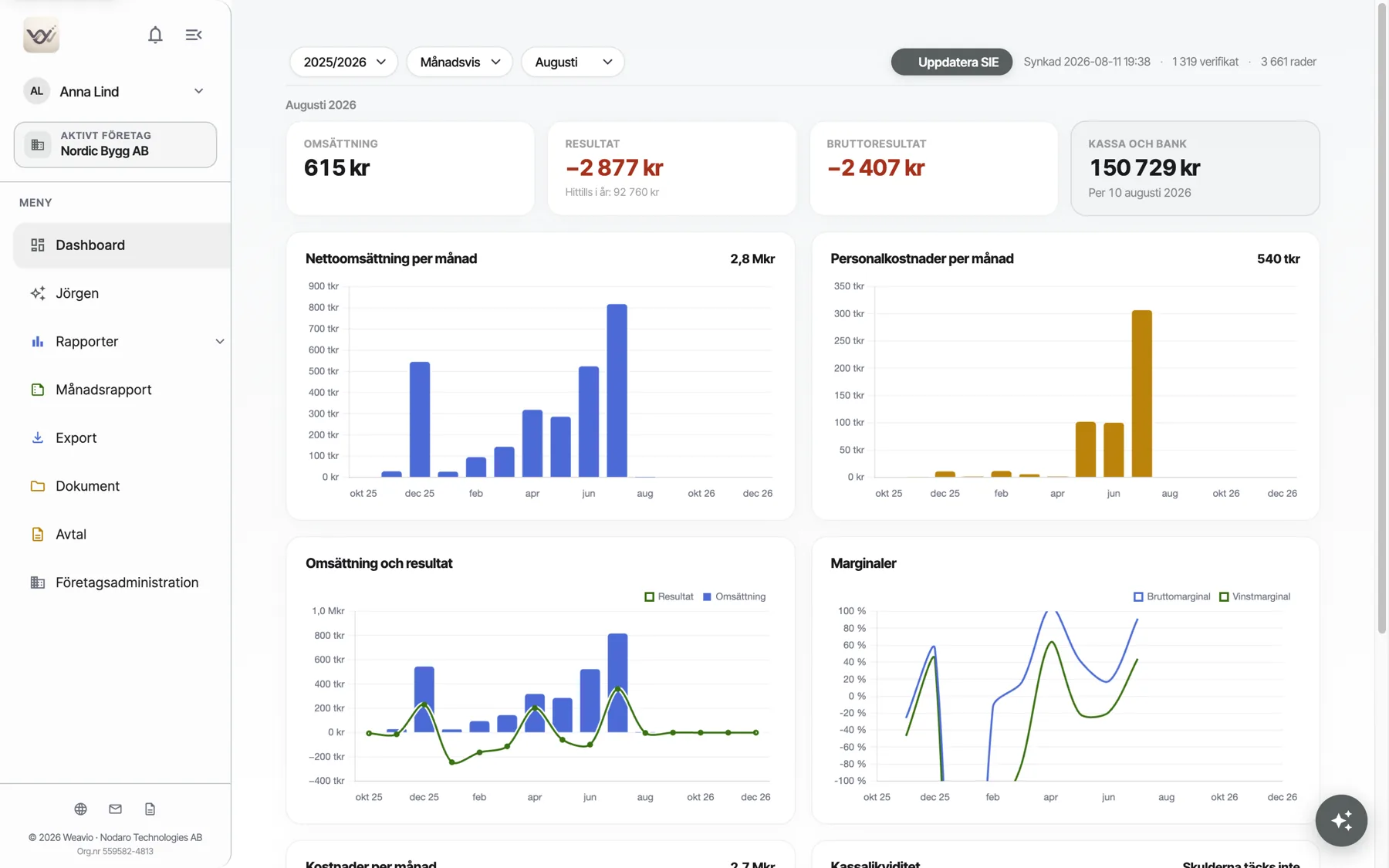Open the AI assistant sparkle button
Image resolution: width=1389 pixels, height=868 pixels.
pos(1341,820)
